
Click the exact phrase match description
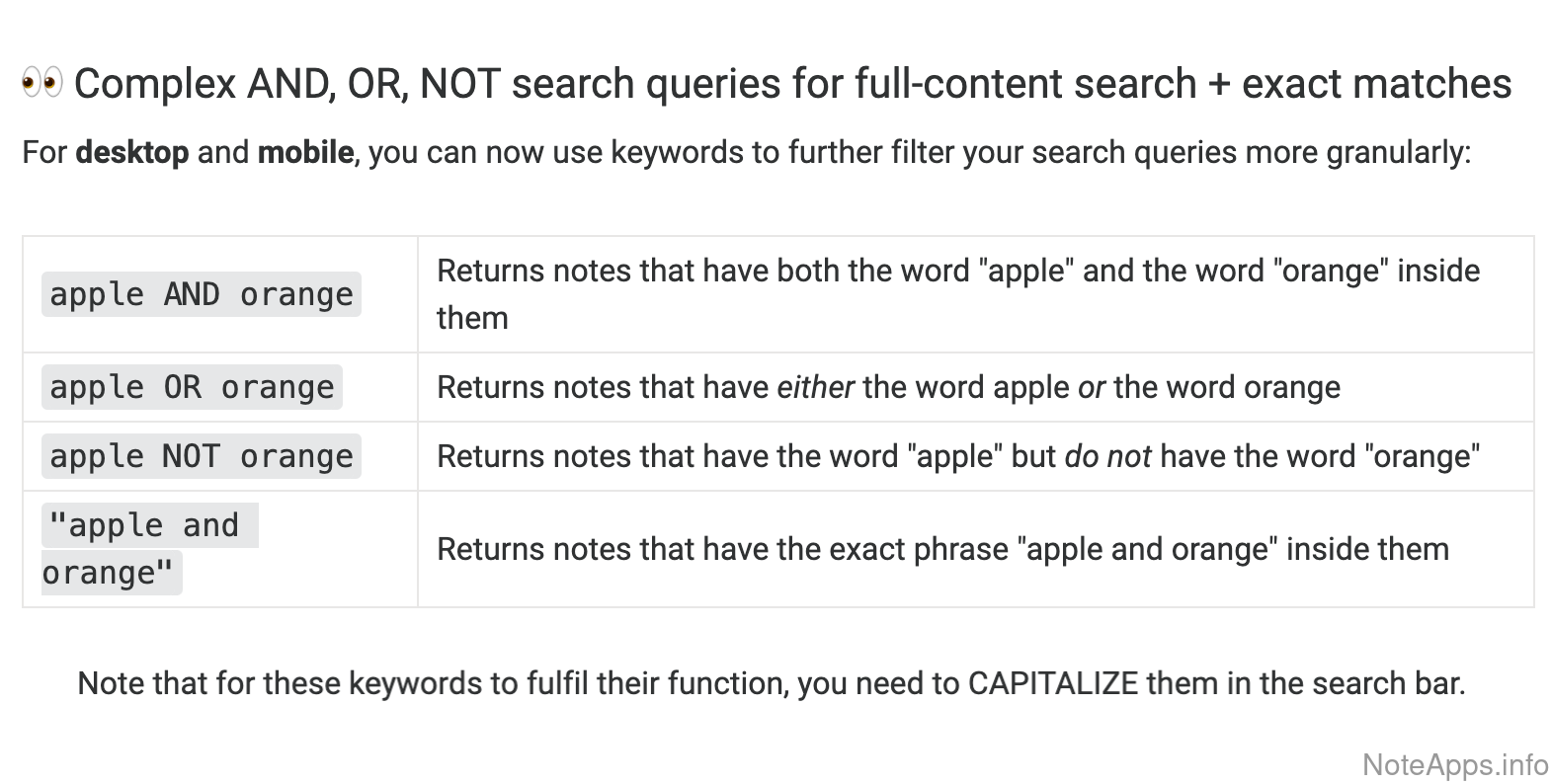[942, 549]
